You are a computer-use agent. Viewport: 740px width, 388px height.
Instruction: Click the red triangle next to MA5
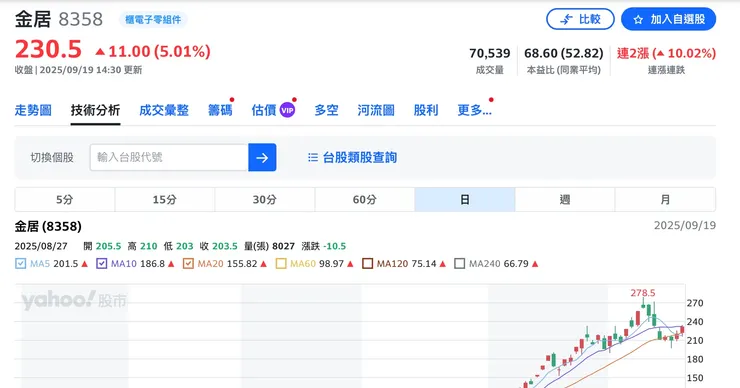click(x=84, y=264)
